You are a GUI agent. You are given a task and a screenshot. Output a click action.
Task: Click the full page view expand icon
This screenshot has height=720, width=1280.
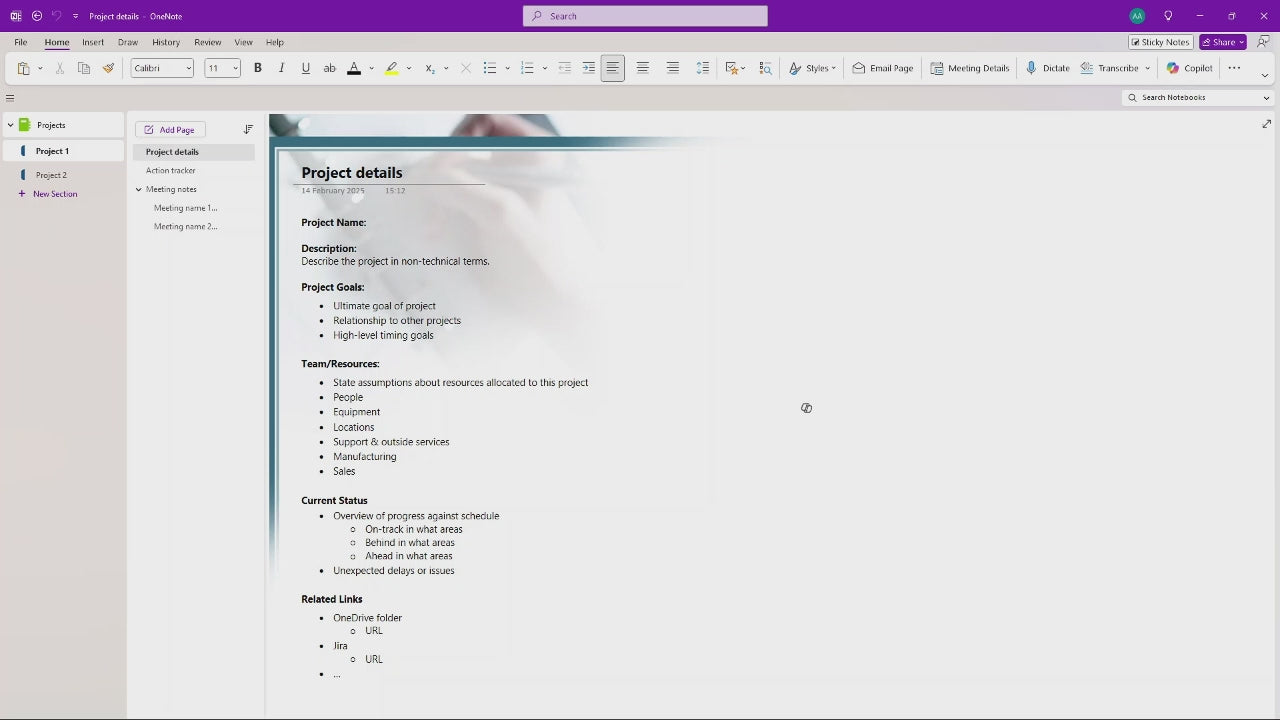1267,124
